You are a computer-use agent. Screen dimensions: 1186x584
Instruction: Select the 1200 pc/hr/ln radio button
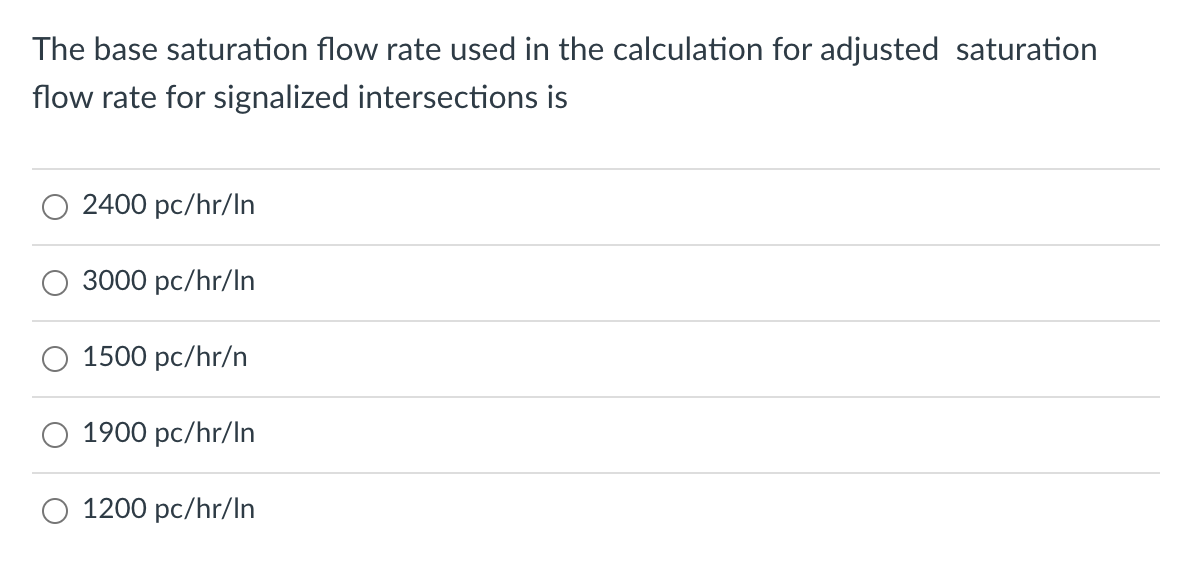pos(55,510)
